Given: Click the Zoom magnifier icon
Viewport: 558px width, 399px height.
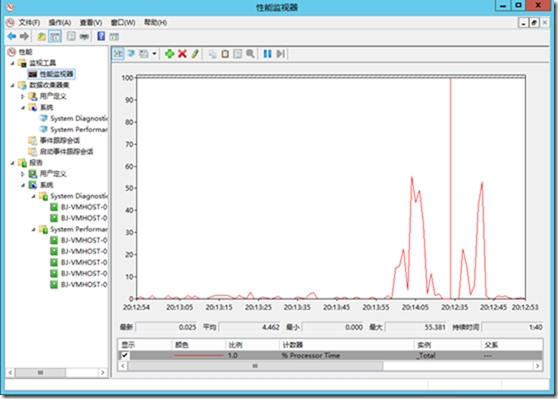Looking at the screenshot, I should click(251, 54).
